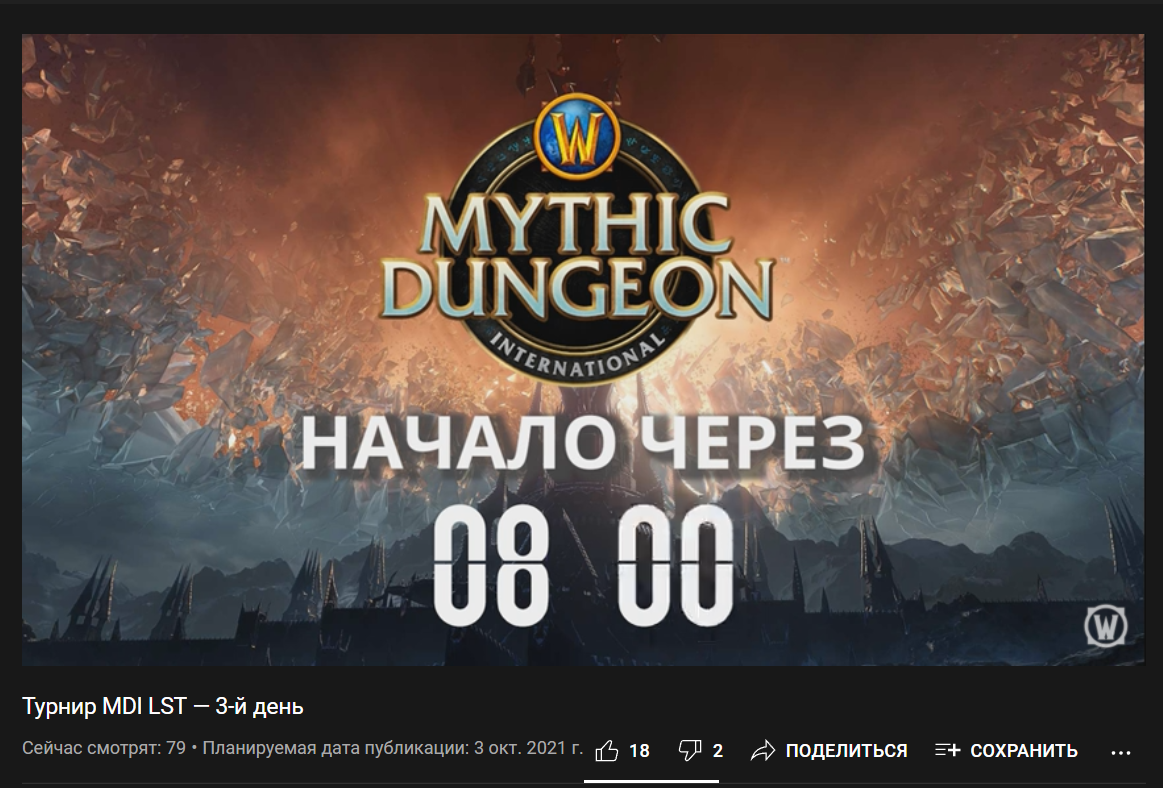Click the share arrow icon
This screenshot has height=788, width=1163.
(x=762, y=750)
